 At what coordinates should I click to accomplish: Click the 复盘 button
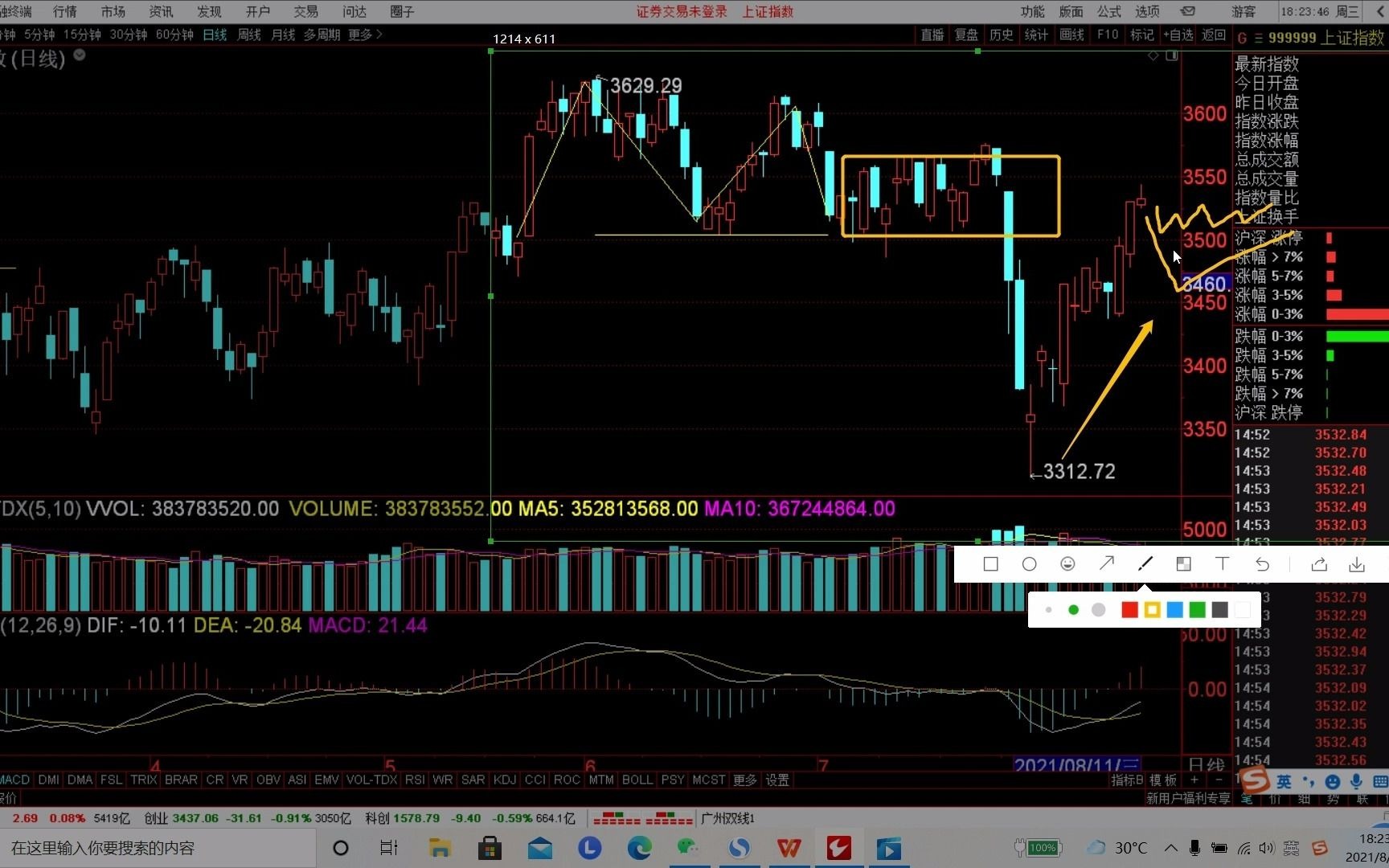click(x=966, y=35)
